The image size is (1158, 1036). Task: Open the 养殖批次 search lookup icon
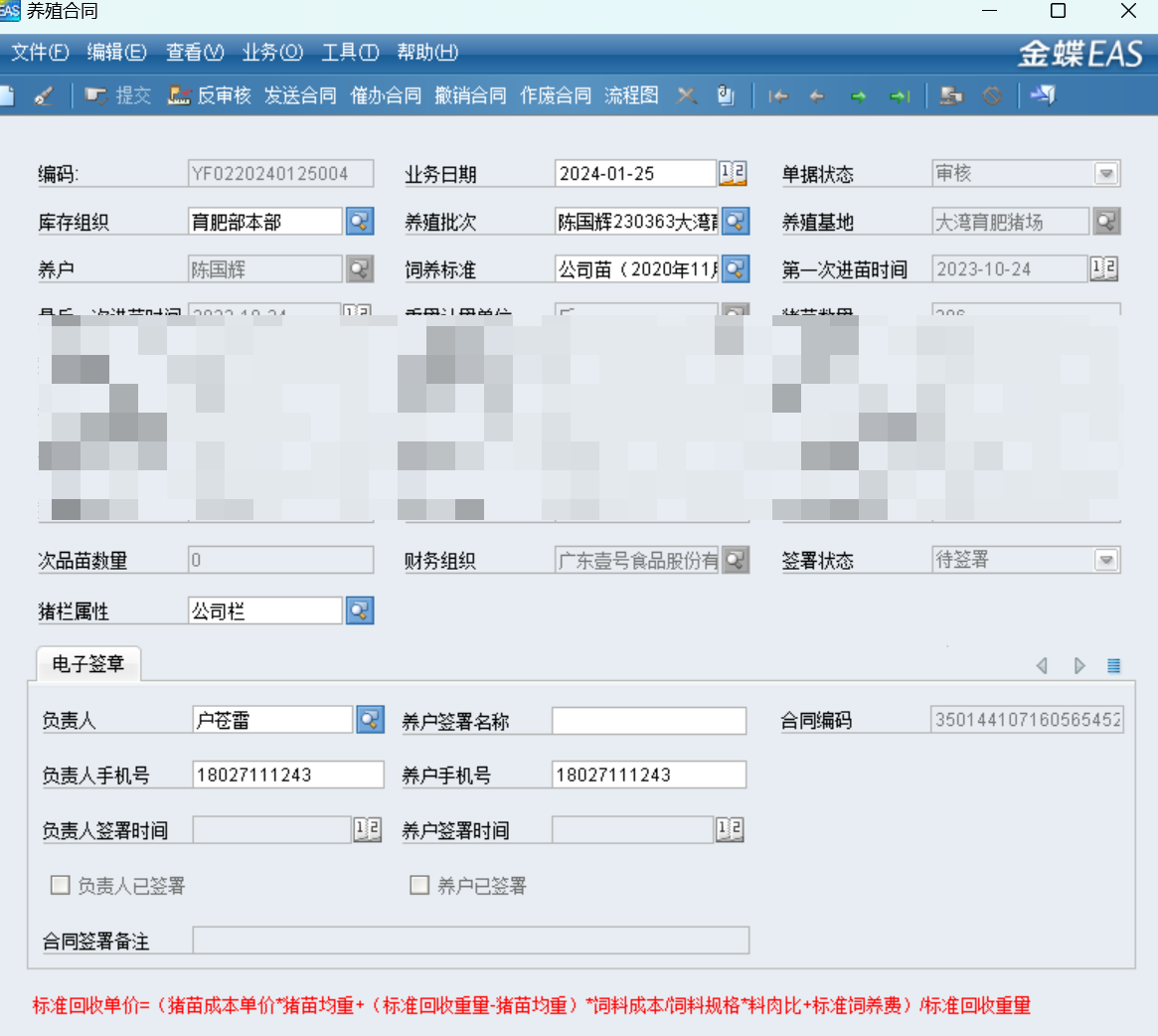[x=736, y=221]
